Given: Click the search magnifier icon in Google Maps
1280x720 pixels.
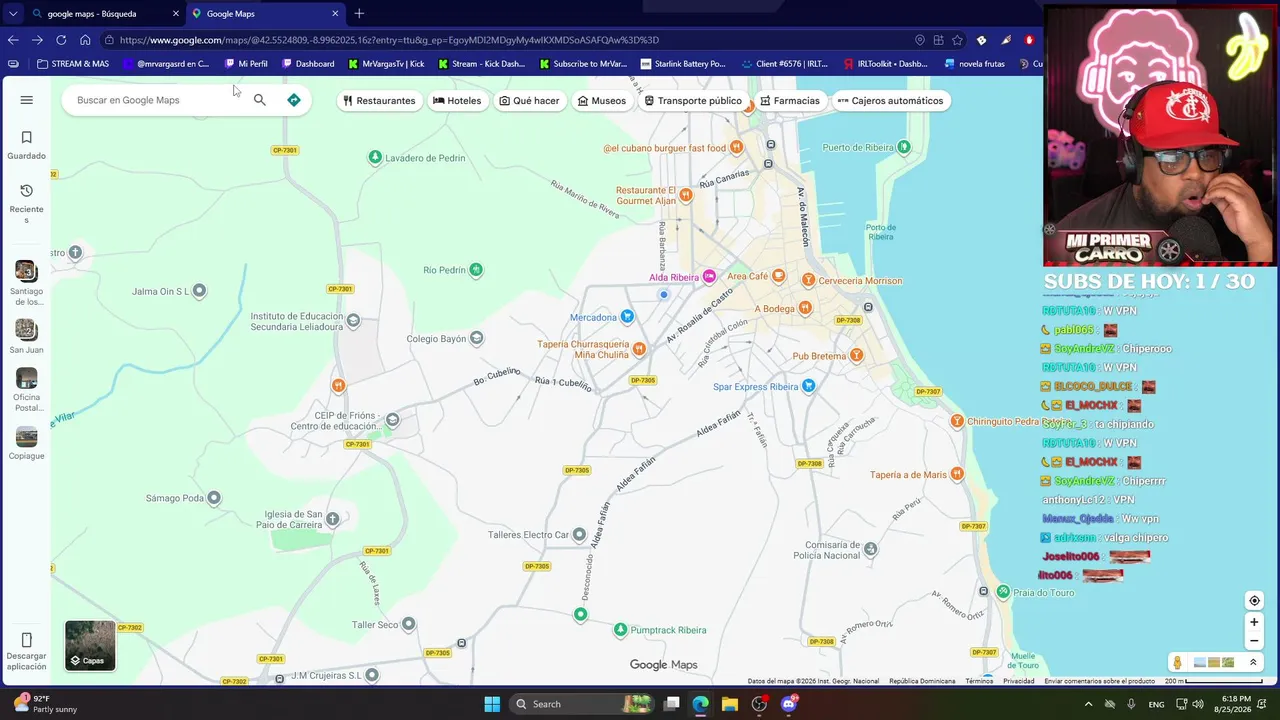Looking at the screenshot, I should [260, 100].
